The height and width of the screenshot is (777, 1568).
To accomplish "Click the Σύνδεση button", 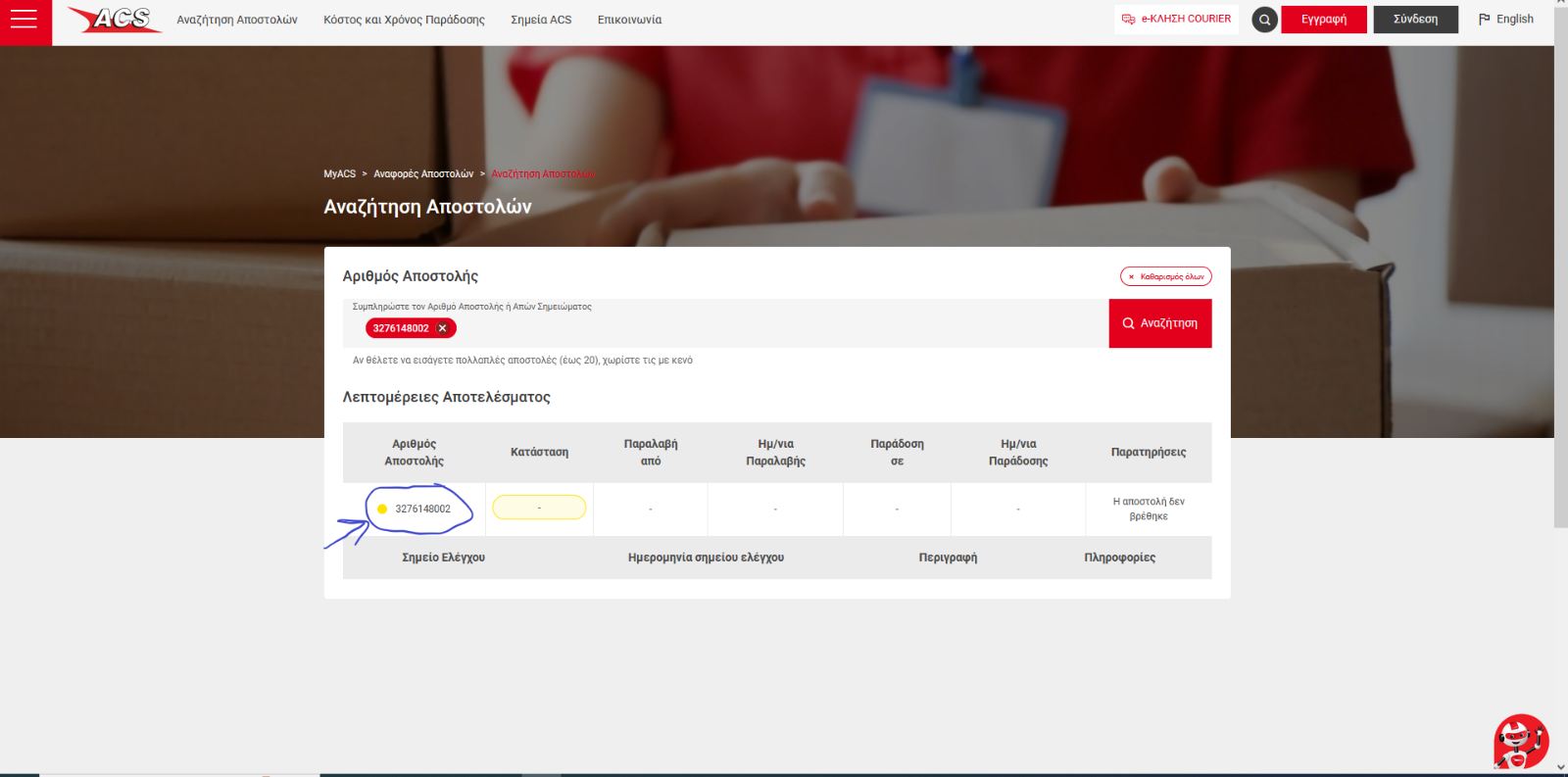I will point(1416,20).
